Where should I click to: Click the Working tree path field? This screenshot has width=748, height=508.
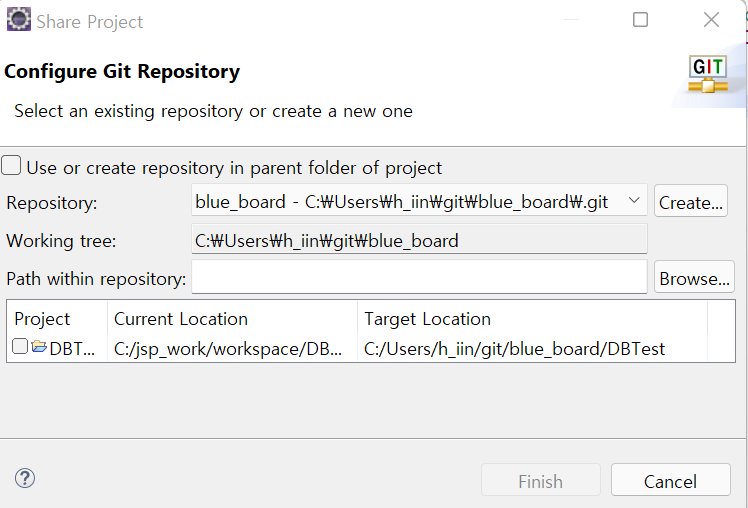pyautogui.click(x=419, y=239)
